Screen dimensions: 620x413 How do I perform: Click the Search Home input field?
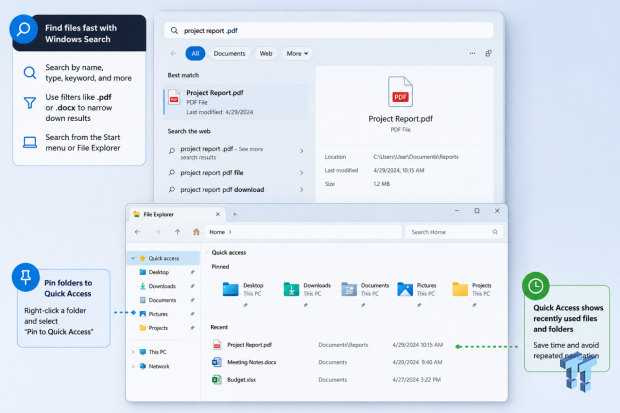(454, 232)
